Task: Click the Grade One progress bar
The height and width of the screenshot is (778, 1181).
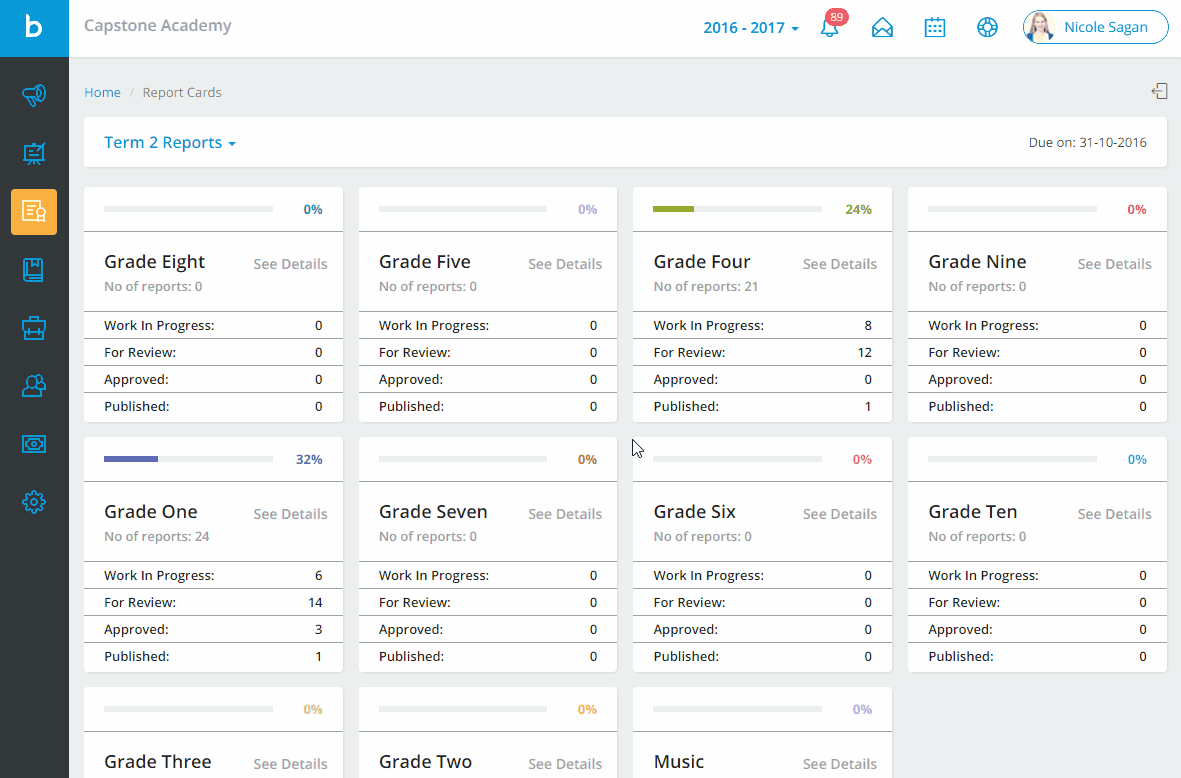Action: [x=189, y=458]
